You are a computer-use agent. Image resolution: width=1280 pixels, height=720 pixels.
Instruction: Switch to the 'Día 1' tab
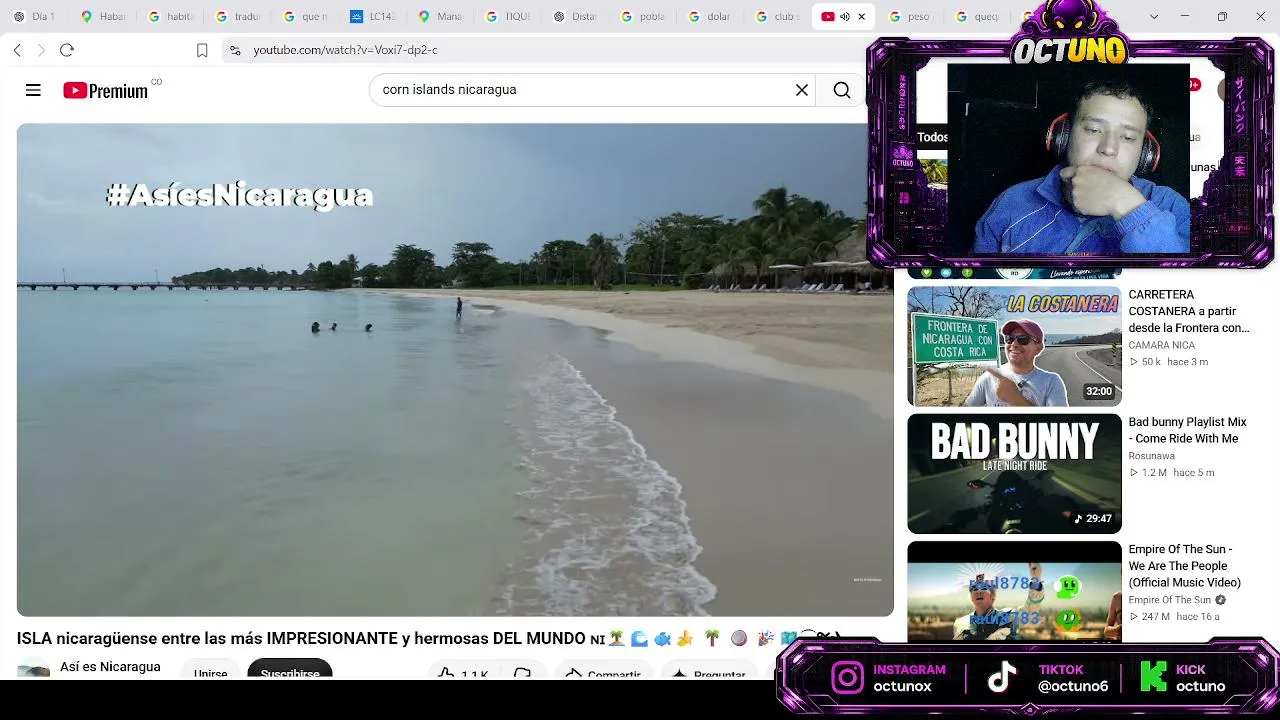[34, 17]
